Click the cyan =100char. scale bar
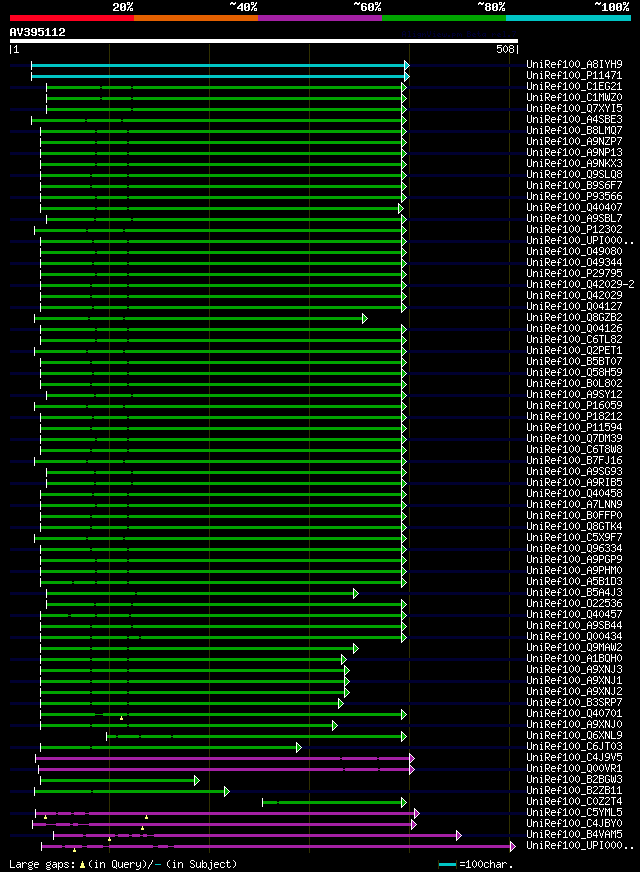This screenshot has height=872, width=640. coord(448,865)
